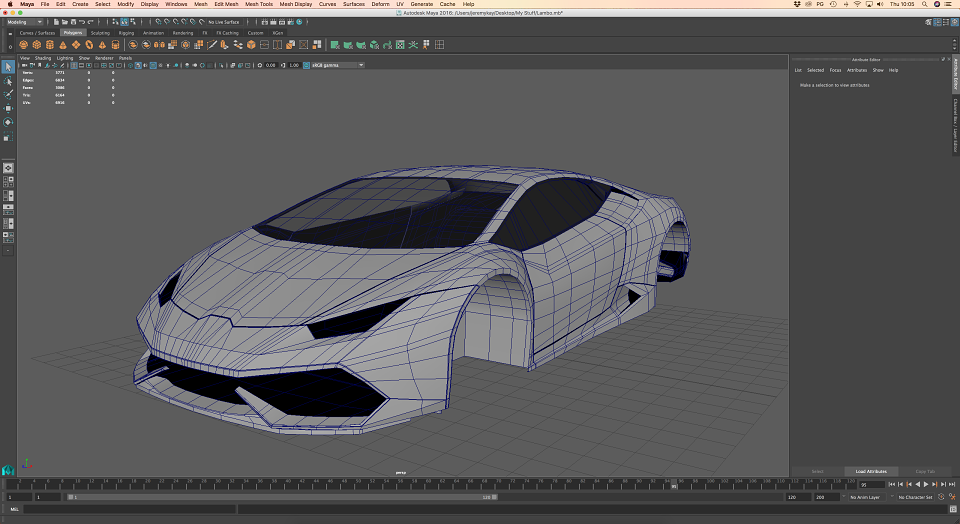Activate the Rotate tool
The image size is (960, 524).
(8, 122)
